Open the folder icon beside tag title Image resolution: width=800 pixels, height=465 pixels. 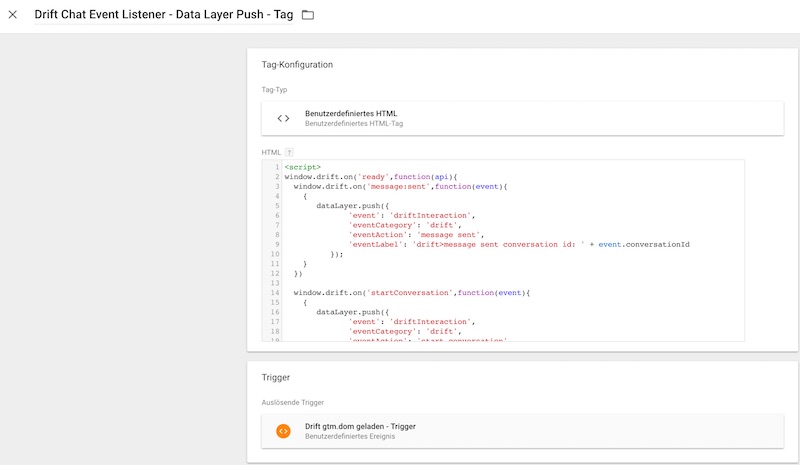tap(308, 15)
